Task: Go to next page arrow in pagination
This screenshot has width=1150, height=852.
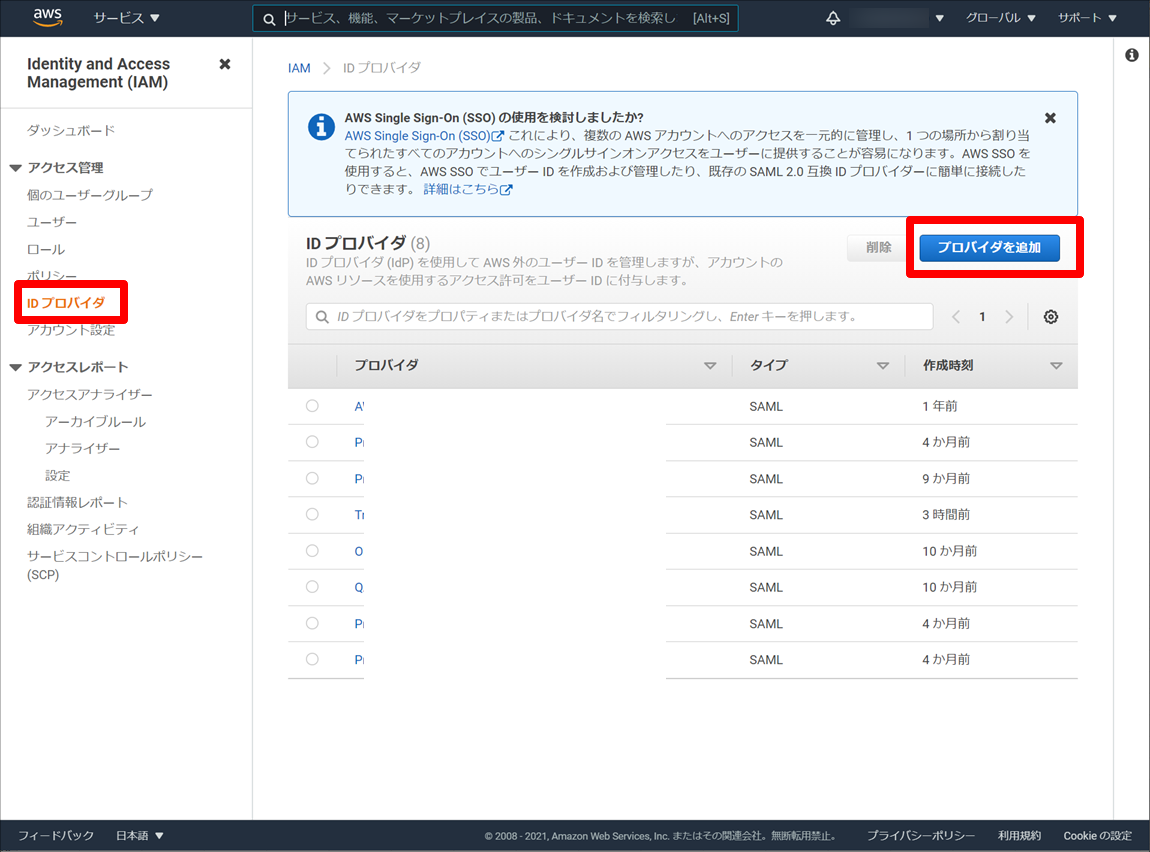Action: click(x=1009, y=317)
